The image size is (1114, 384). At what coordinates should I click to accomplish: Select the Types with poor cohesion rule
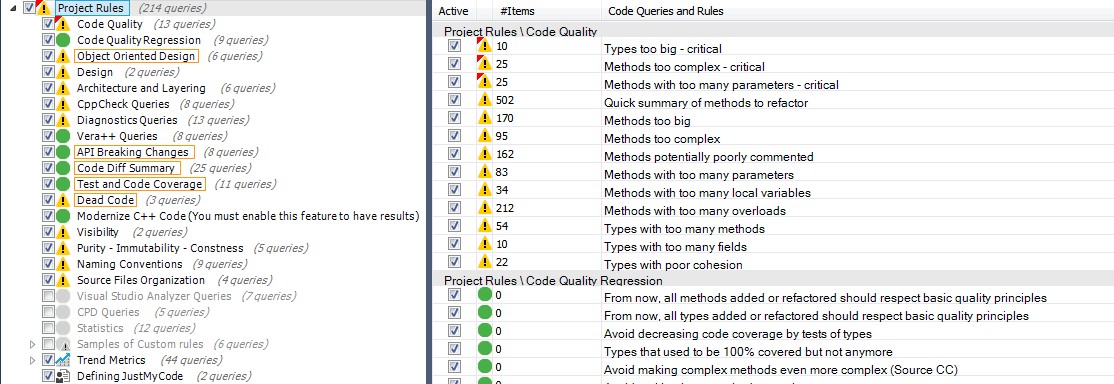tap(673, 265)
